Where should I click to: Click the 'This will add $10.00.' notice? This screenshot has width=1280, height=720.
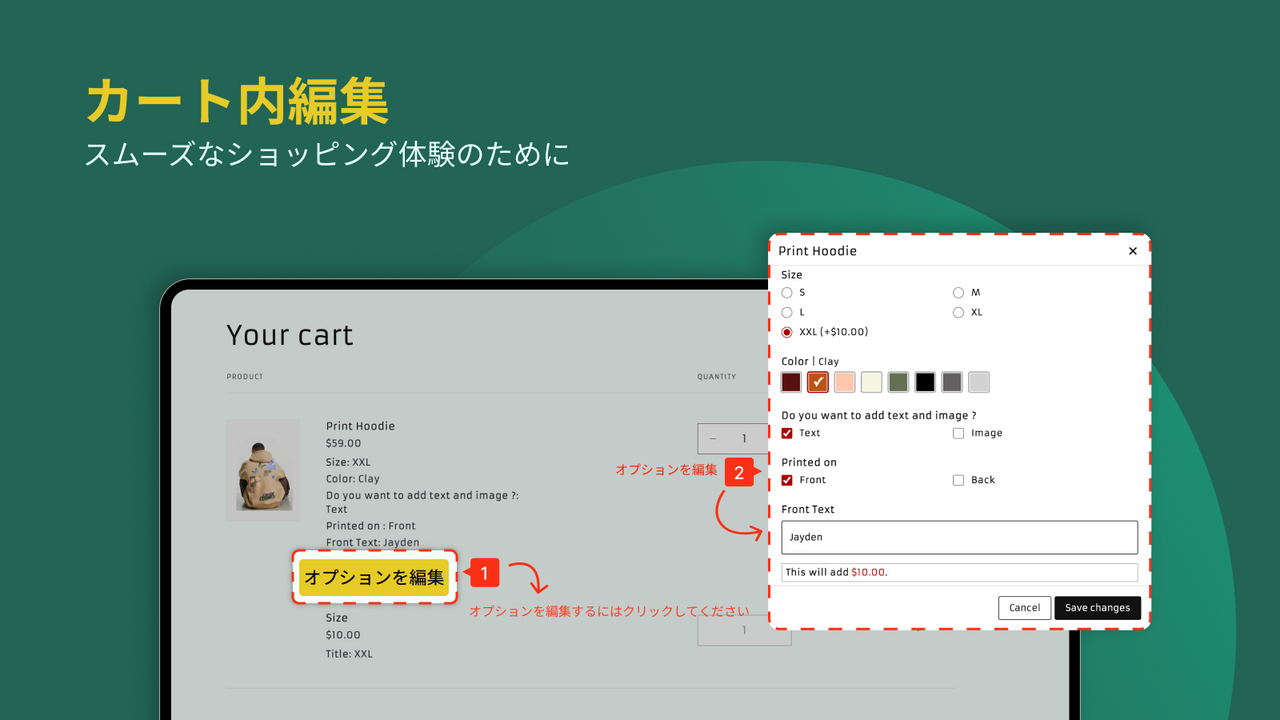click(x=959, y=572)
